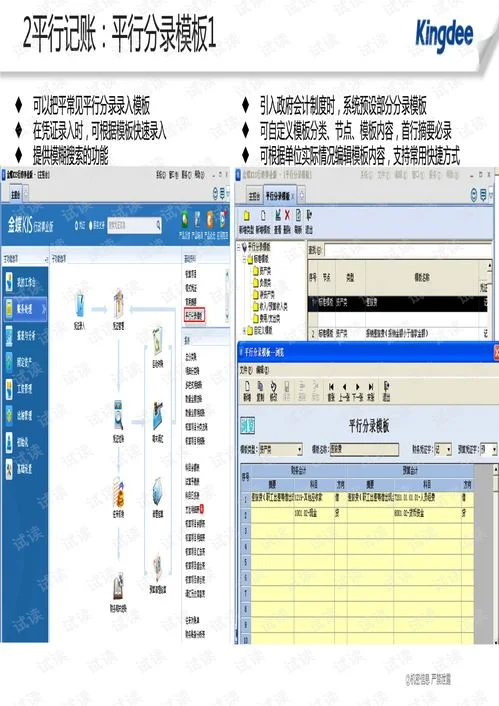499x706 pixels.
Task: Click 新增模板 blank page toolbar icon
Action: pyautogui.click(x=263, y=216)
